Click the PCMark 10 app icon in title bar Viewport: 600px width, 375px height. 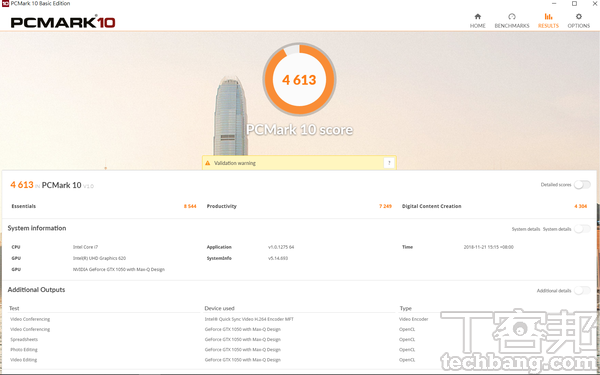(x=5, y=4)
